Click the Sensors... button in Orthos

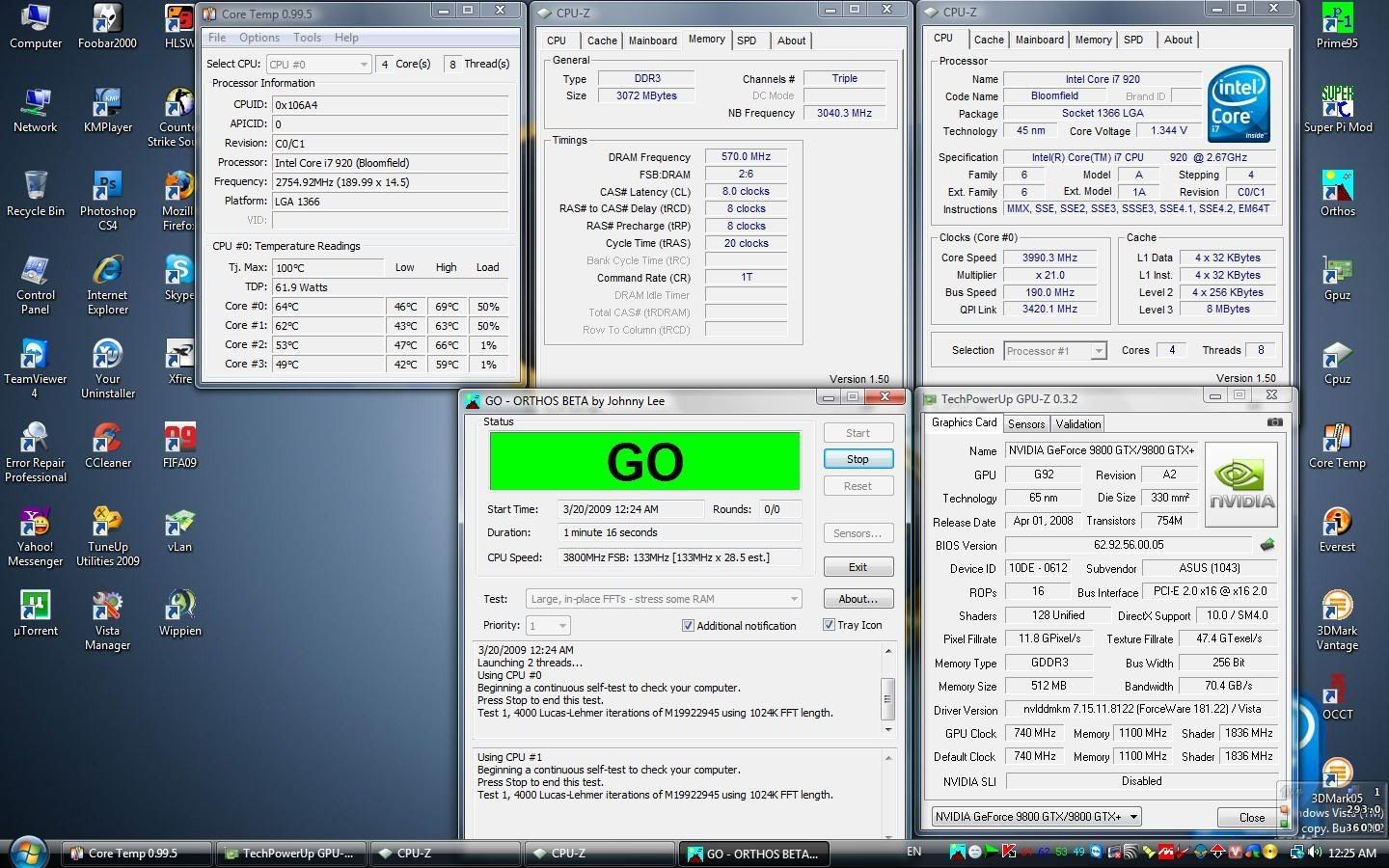click(858, 533)
